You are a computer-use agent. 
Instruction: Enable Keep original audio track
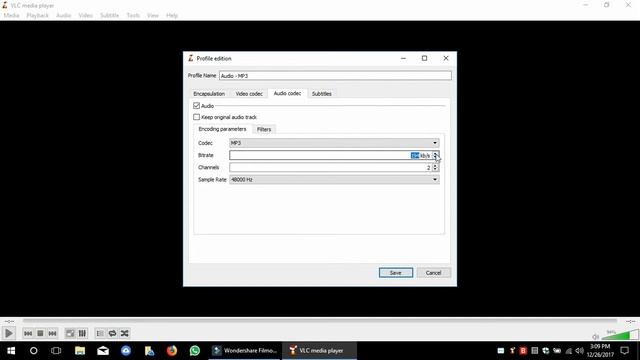(x=196, y=117)
